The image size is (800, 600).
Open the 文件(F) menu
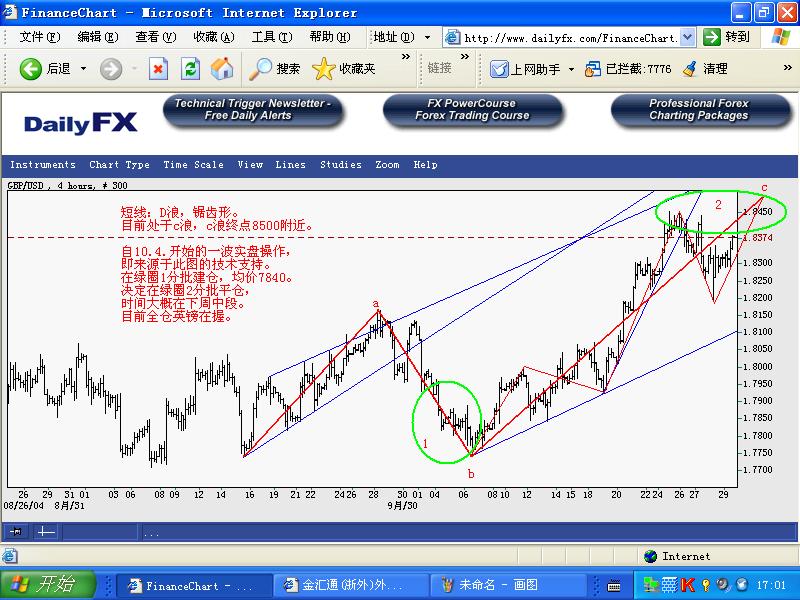pyautogui.click(x=39, y=37)
